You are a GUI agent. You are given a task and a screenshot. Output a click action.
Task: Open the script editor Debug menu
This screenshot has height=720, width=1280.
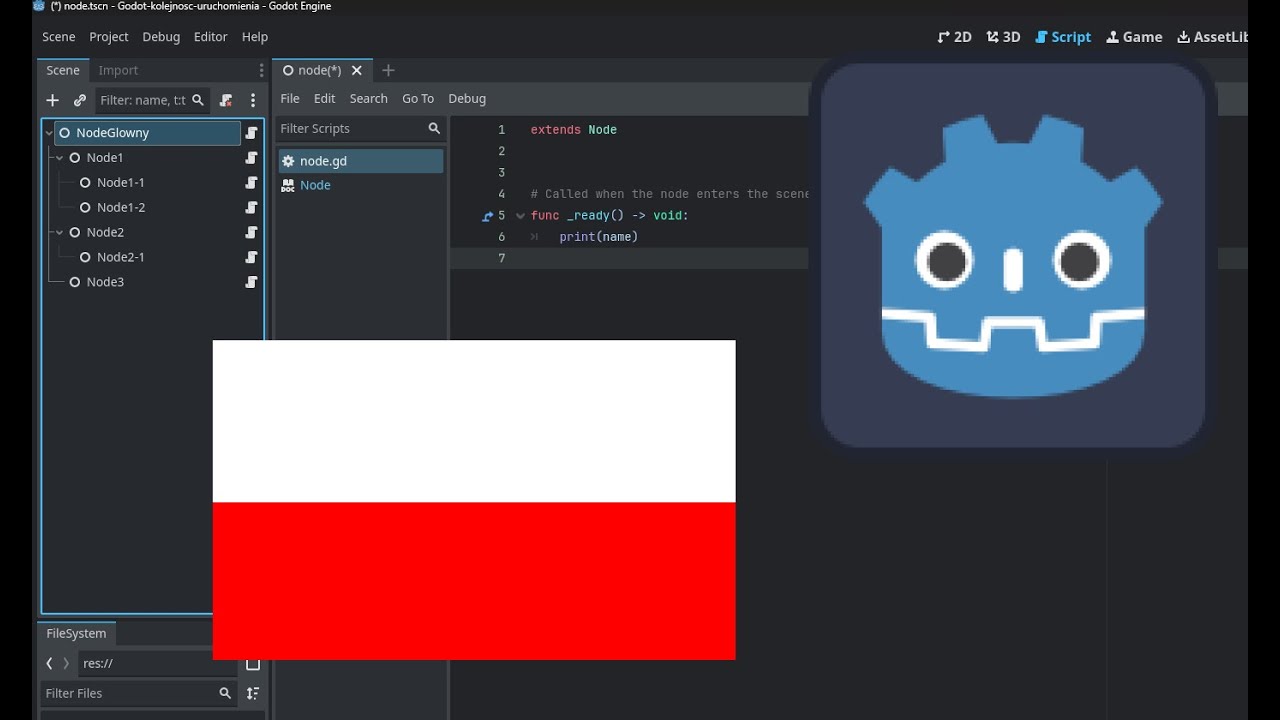point(467,99)
